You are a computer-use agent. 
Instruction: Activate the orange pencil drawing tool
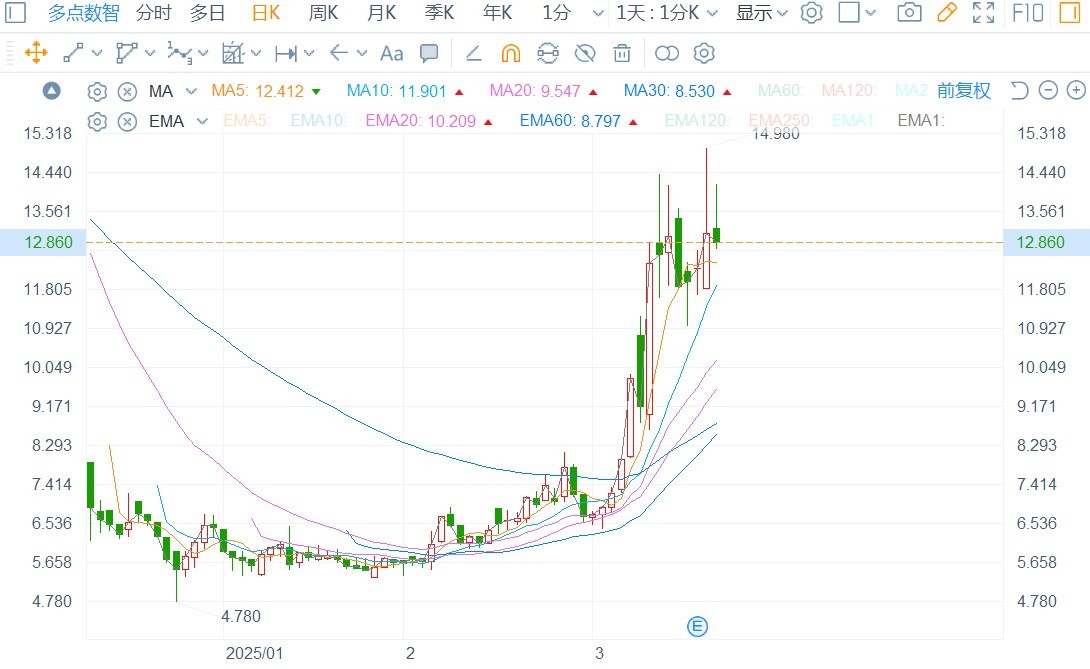pos(947,13)
